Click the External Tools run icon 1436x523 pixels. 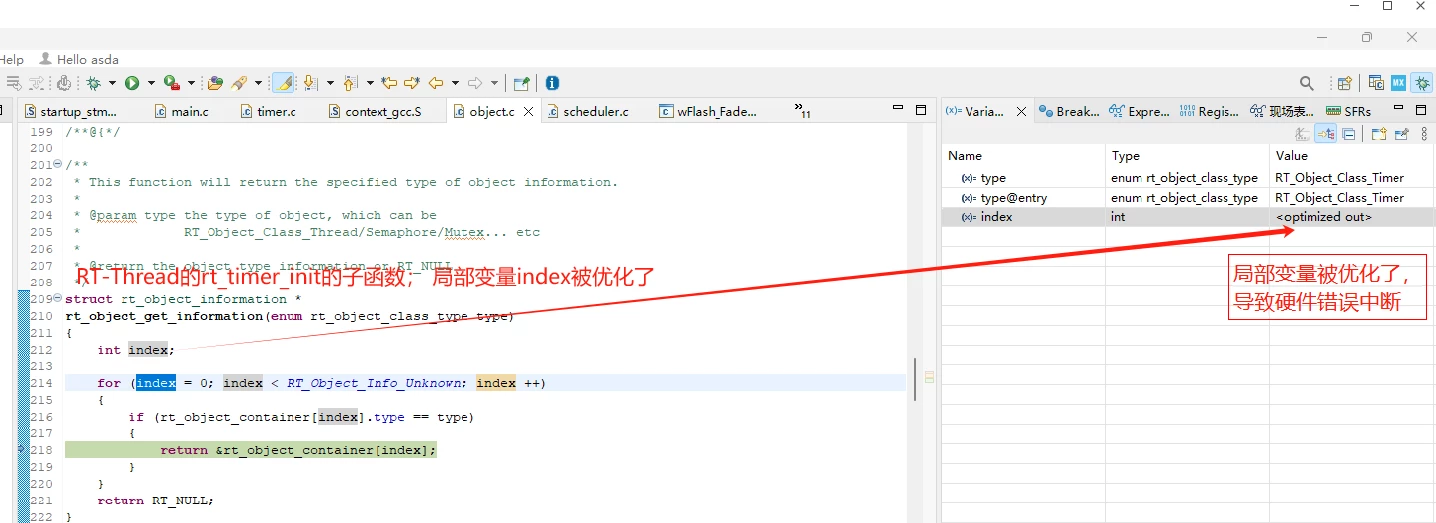[171, 83]
